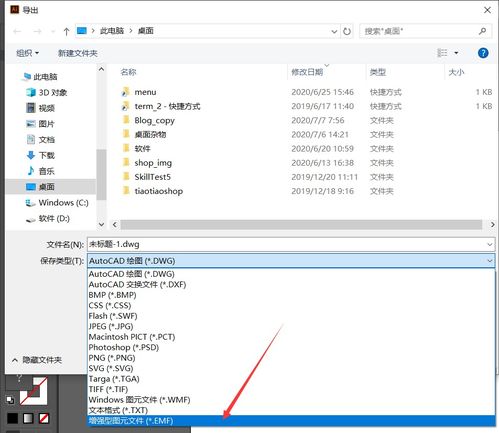
Task: Select 此电脑 in the navigation tree
Action: 40,77
